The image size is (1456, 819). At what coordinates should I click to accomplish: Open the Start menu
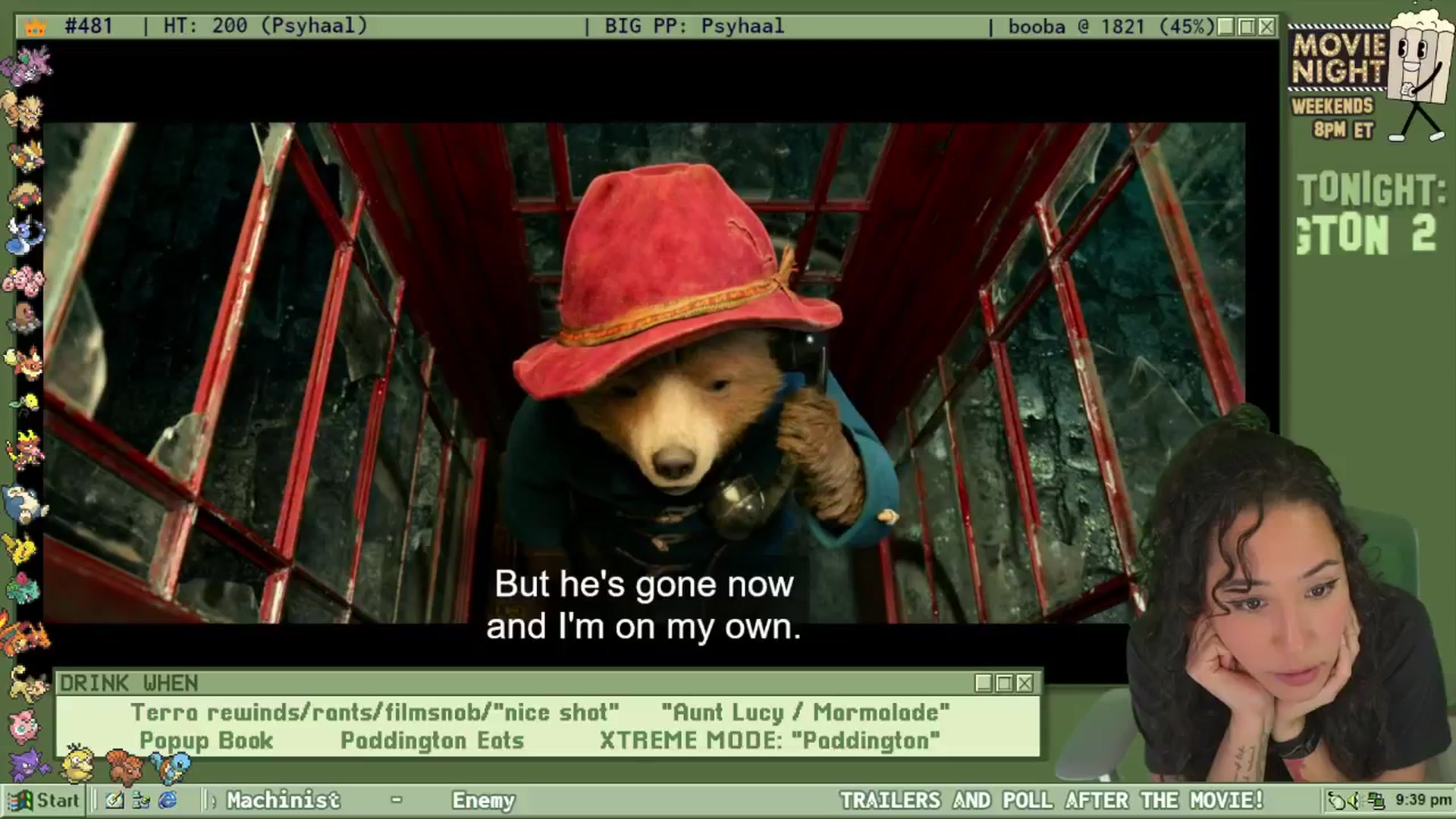(44, 800)
